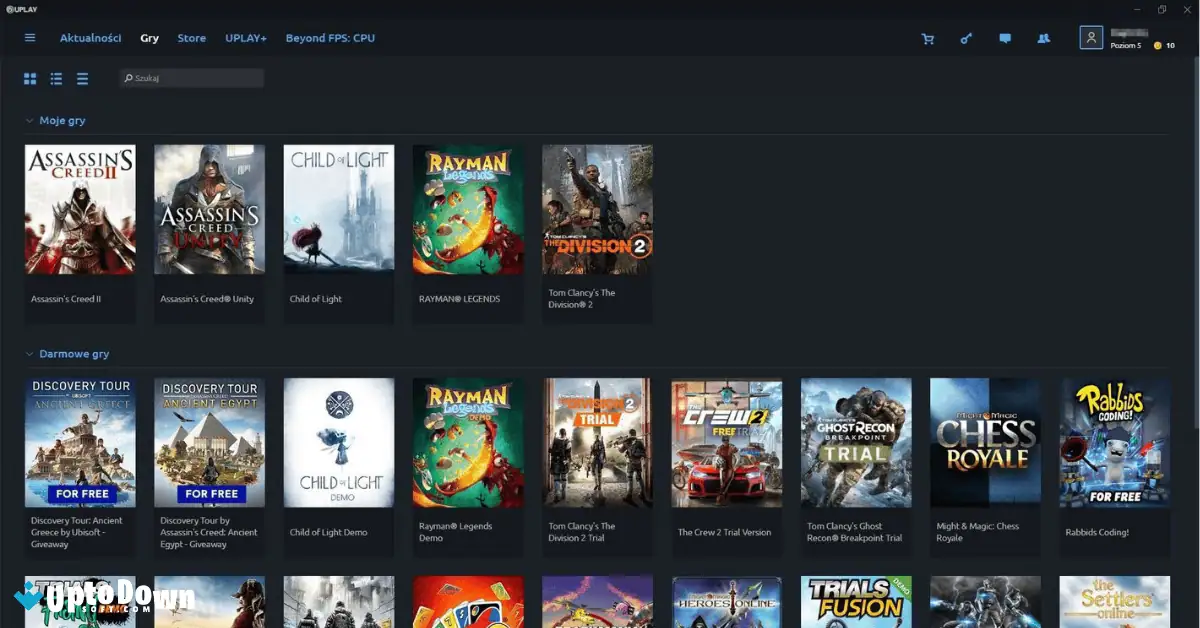Click the key icon to activate a code
Image resolution: width=1200 pixels, height=628 pixels.
[966, 38]
